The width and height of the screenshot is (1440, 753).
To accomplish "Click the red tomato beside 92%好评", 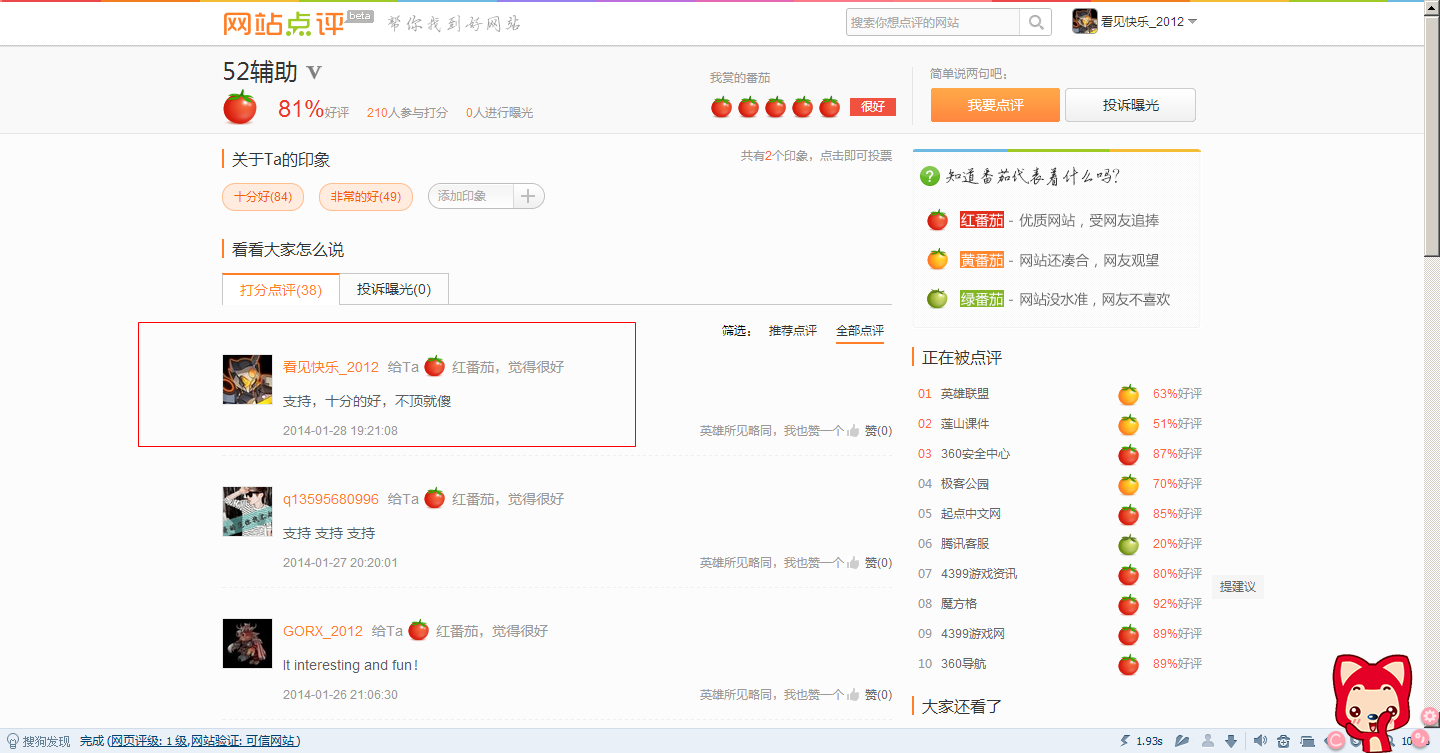I will (x=1129, y=605).
